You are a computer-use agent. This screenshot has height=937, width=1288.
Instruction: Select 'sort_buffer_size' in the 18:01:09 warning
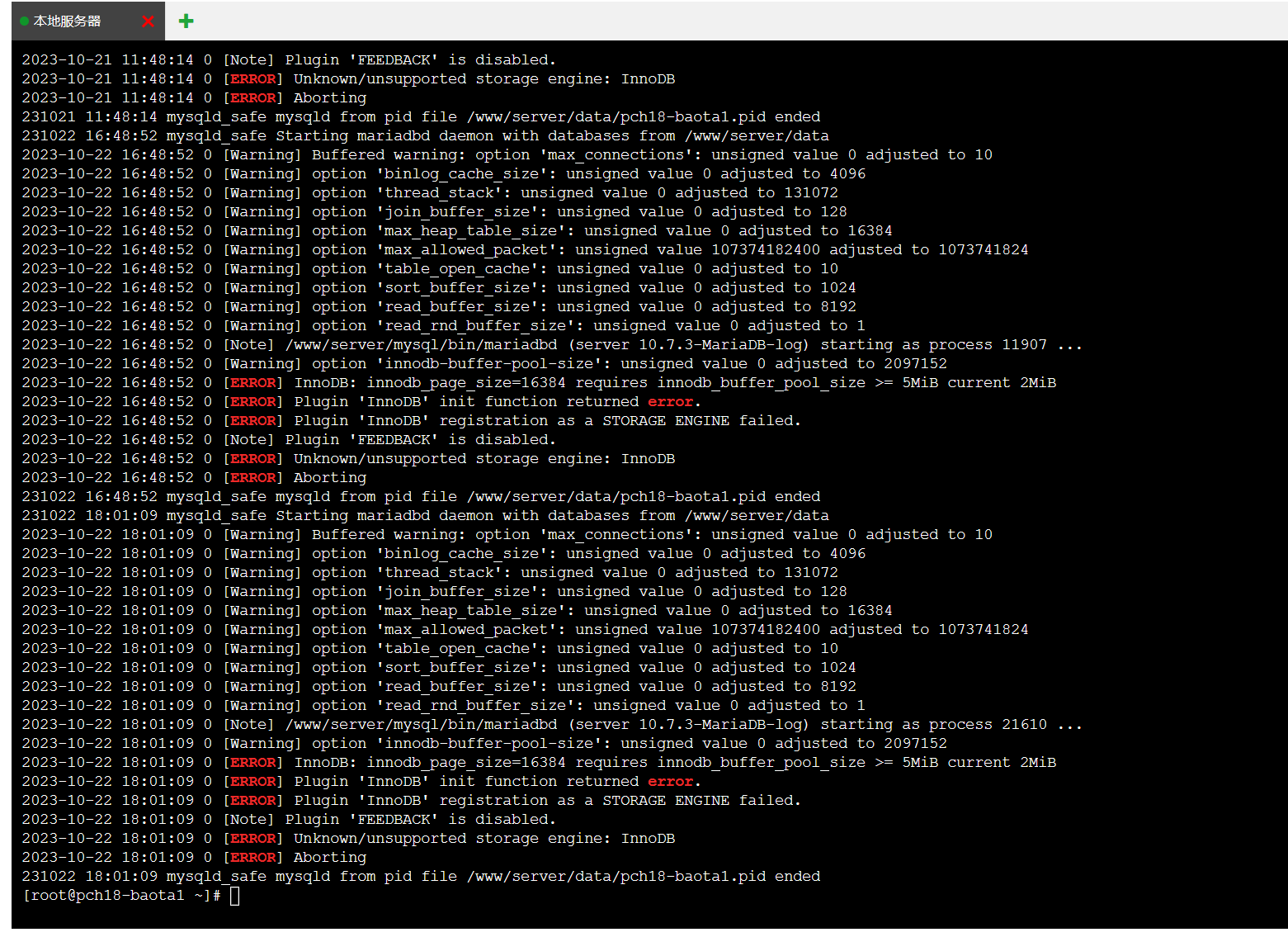[x=457, y=668]
